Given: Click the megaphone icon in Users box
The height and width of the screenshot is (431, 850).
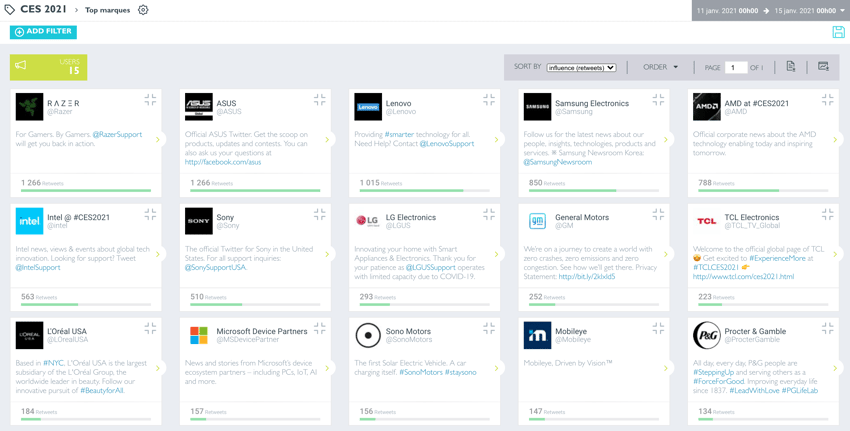Looking at the screenshot, I should coord(20,66).
